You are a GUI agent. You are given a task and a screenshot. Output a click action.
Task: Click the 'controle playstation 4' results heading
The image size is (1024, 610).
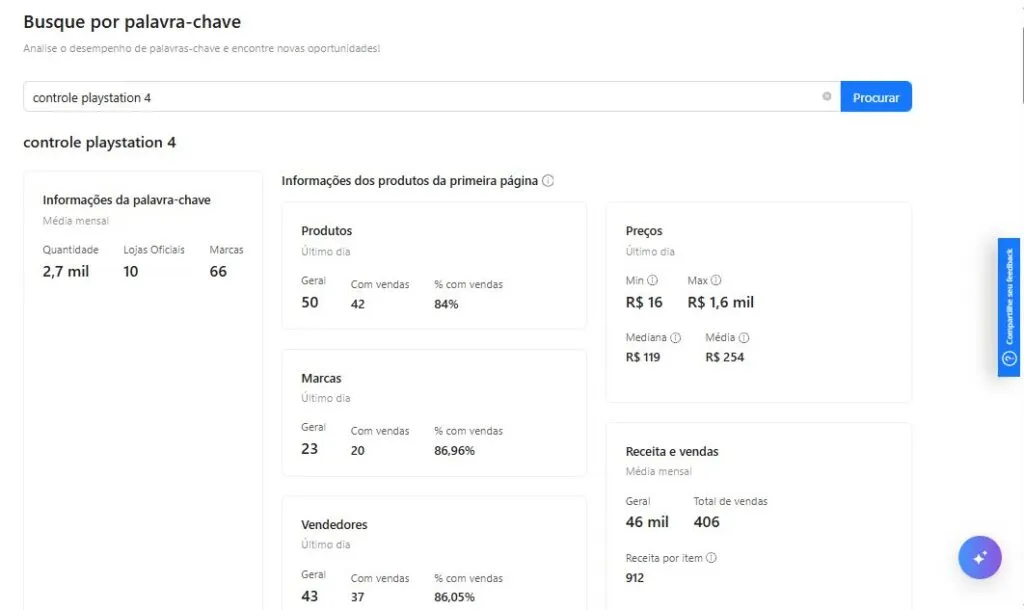pos(99,143)
